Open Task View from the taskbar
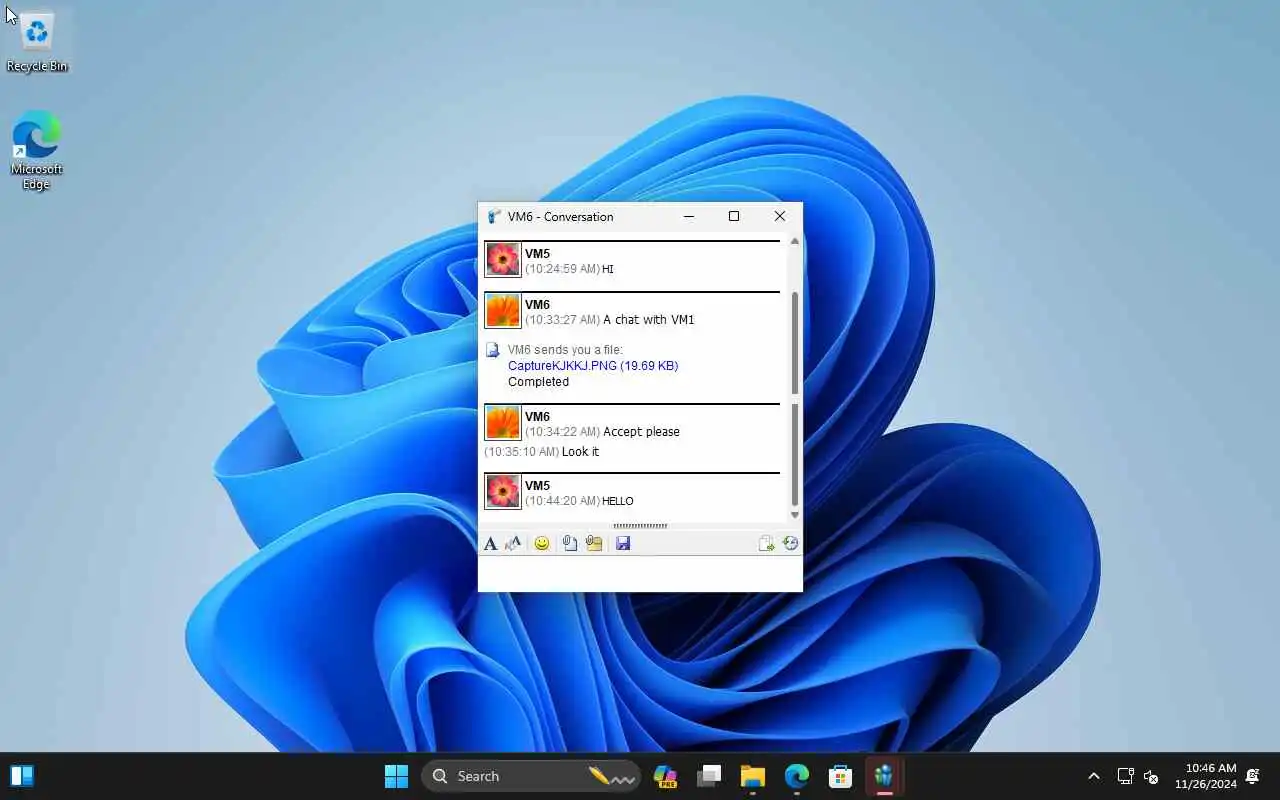Screen dimensions: 1280x800 tap(709, 776)
